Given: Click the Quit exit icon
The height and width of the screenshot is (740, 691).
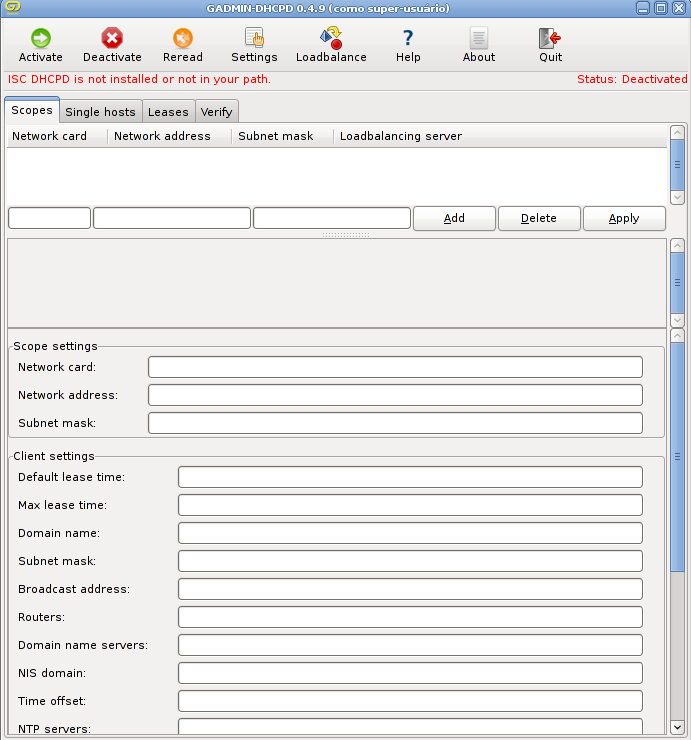Looking at the screenshot, I should point(550,38).
